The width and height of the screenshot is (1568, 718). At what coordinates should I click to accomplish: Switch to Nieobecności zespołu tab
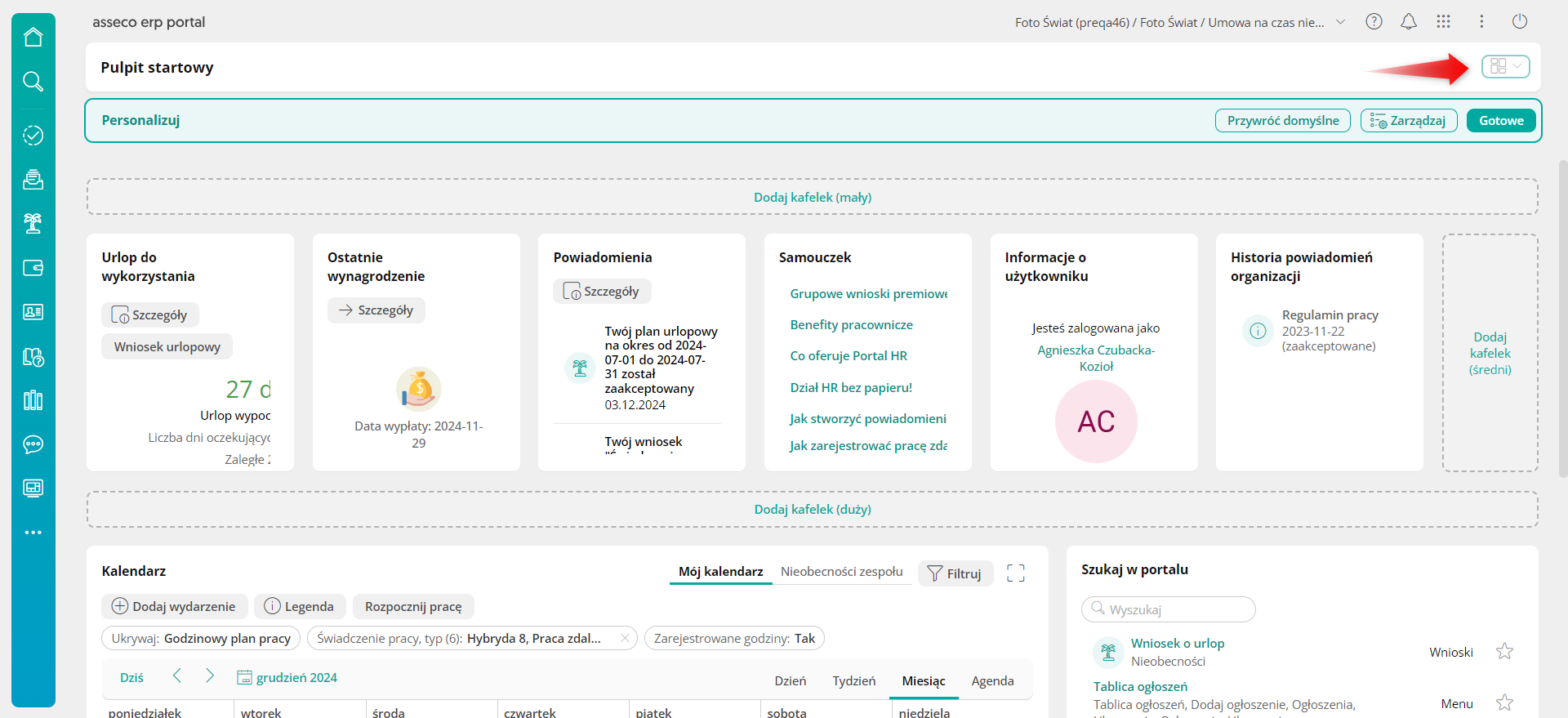click(x=842, y=572)
